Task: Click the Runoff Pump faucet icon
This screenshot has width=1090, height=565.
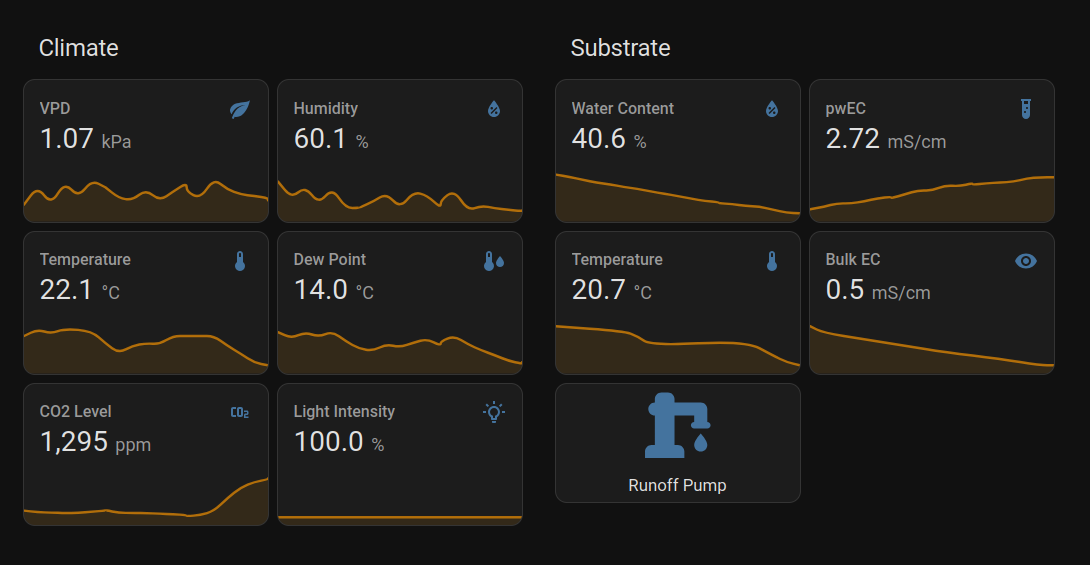Action: [x=678, y=425]
